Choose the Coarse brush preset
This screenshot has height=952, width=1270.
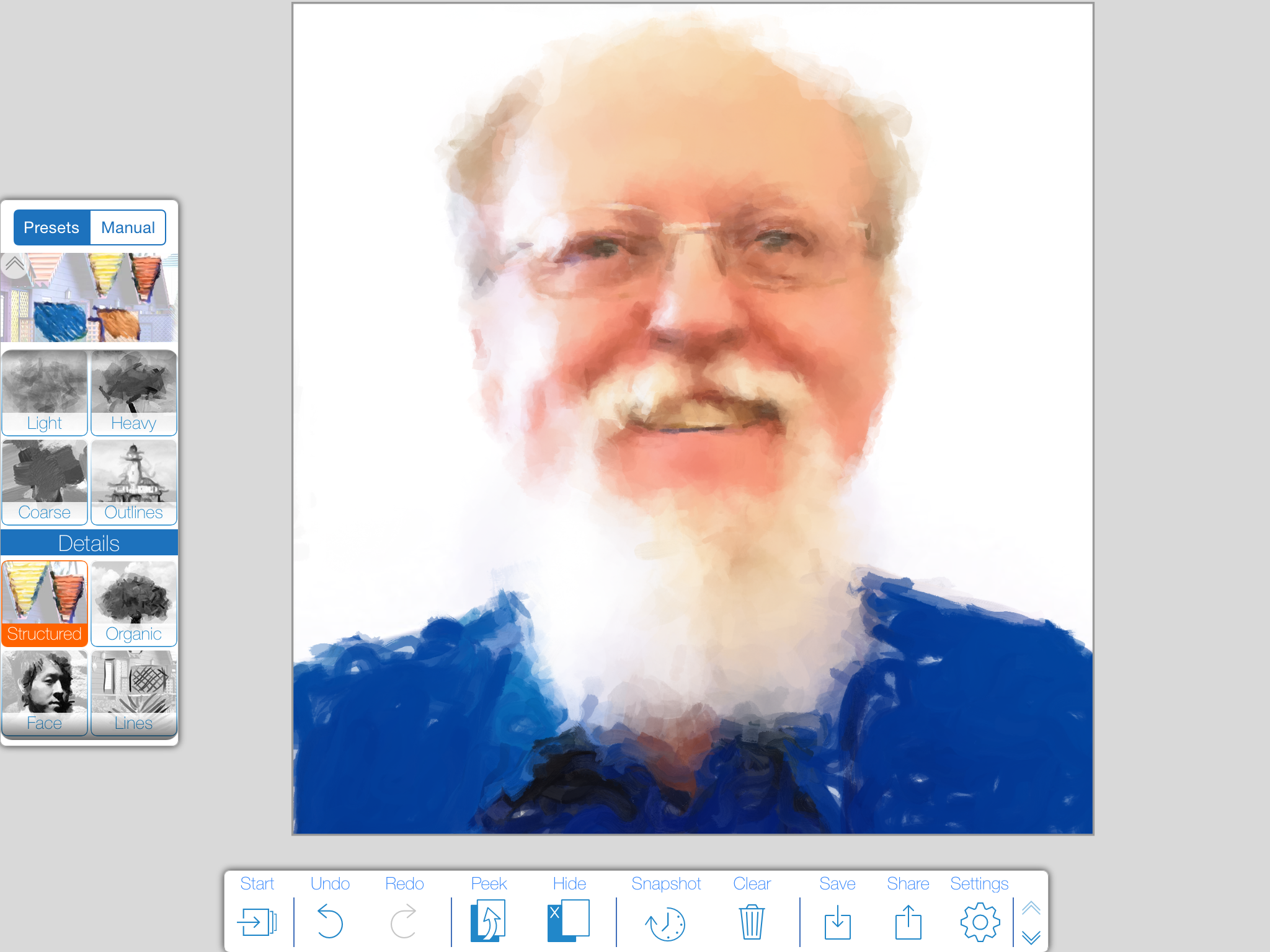pos(45,482)
